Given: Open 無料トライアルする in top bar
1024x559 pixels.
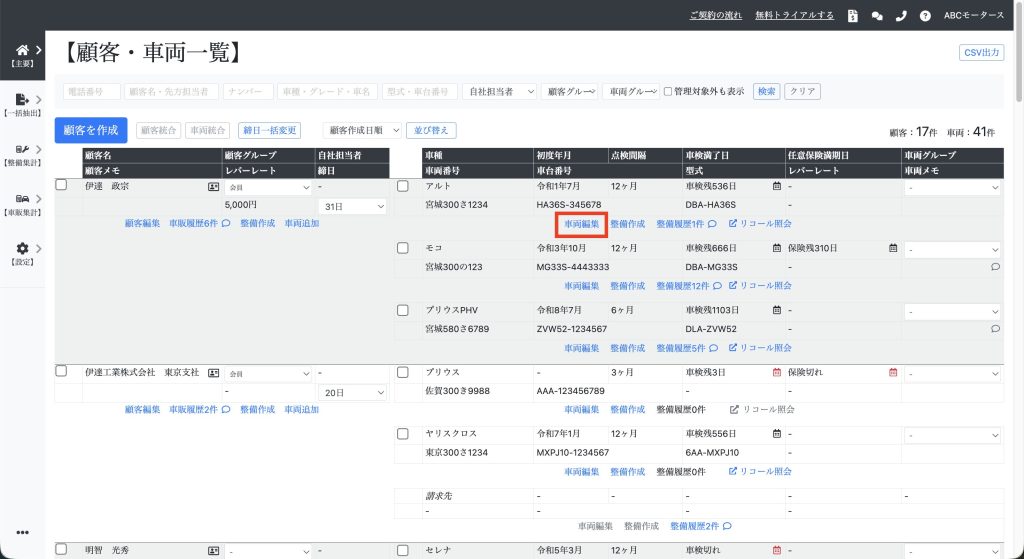Looking at the screenshot, I should pos(795,15).
